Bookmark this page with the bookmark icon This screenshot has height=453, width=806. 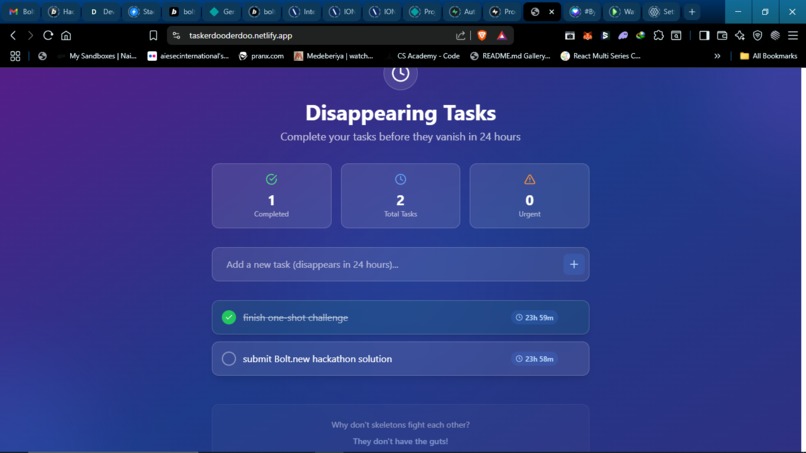pos(153,35)
